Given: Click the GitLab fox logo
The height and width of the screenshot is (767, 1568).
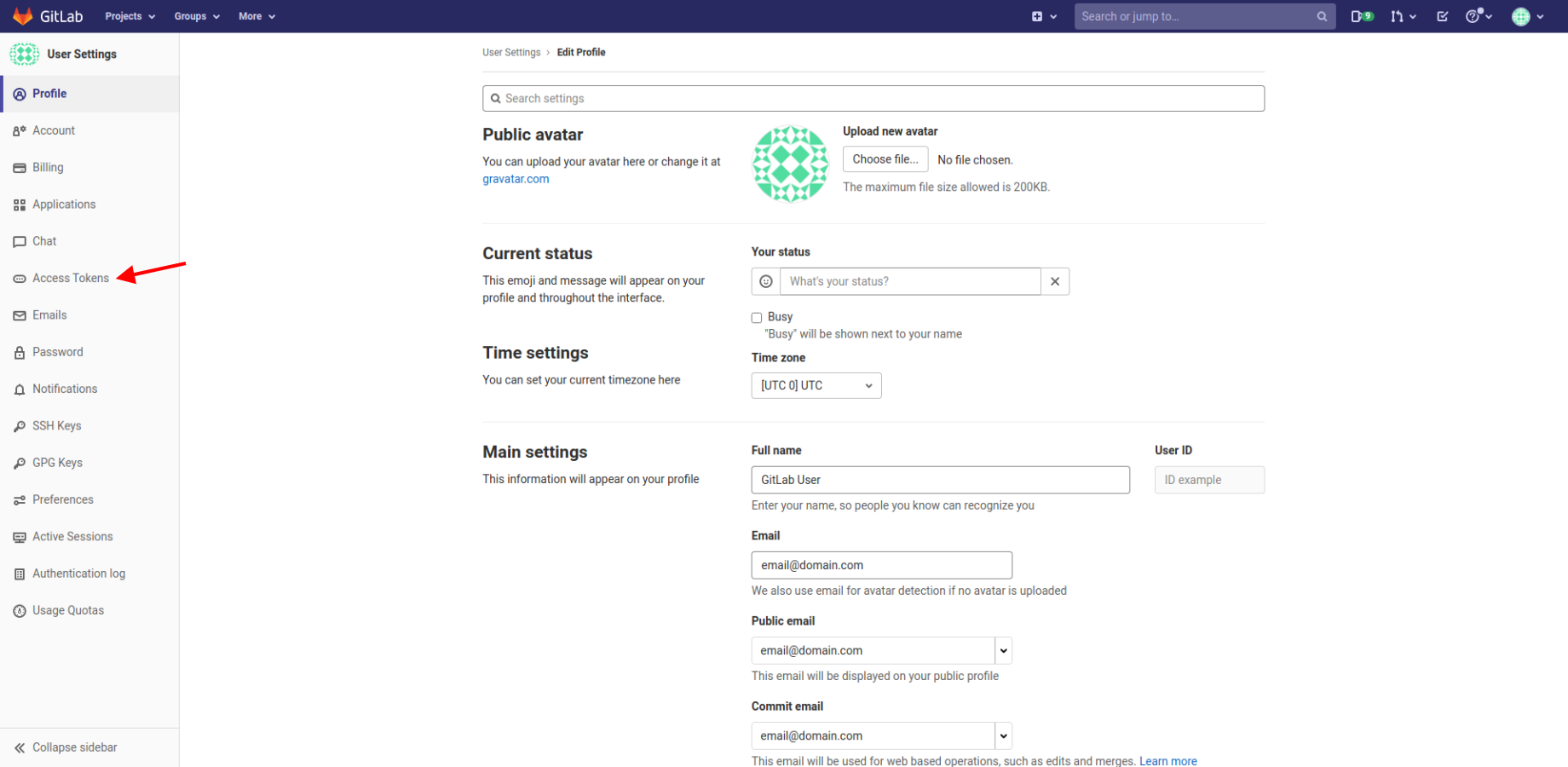Looking at the screenshot, I should coord(23,16).
